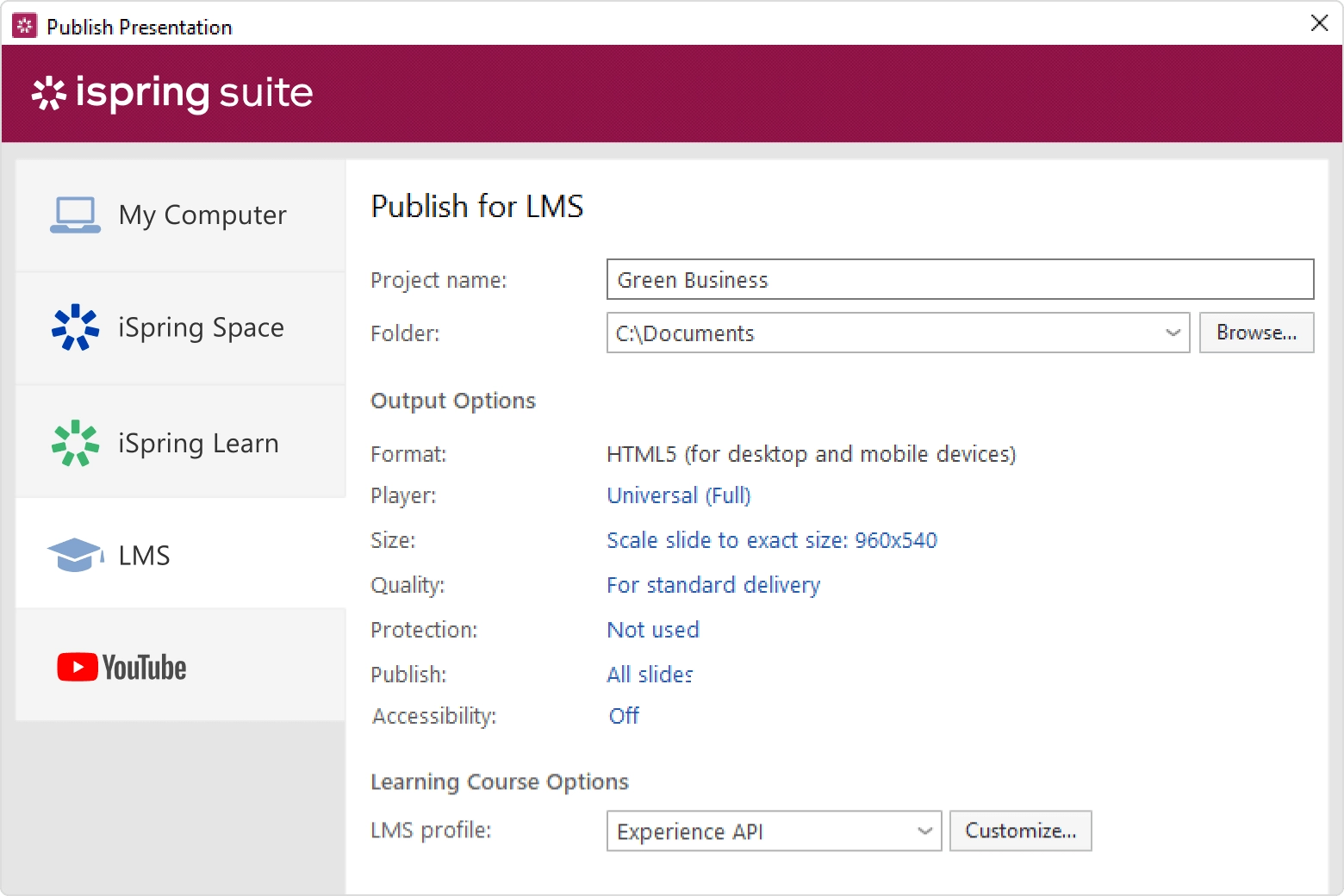
Task: Click the For standard delivery quality link
Action: point(713,585)
